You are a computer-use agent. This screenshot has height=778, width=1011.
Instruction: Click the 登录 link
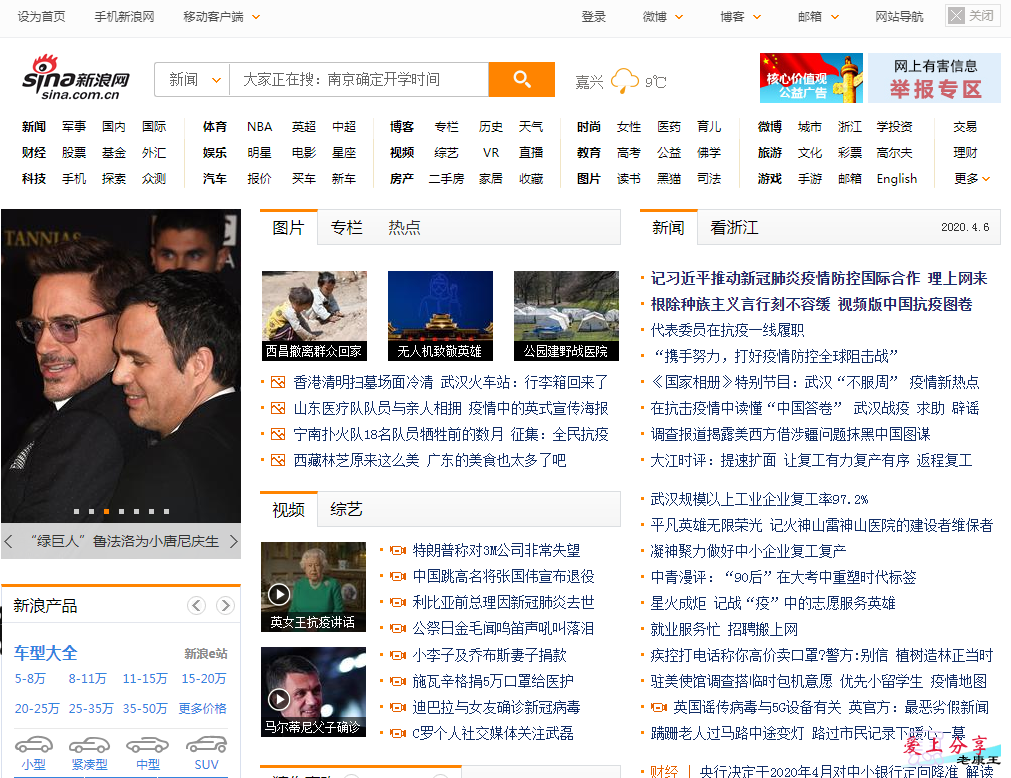click(x=594, y=17)
